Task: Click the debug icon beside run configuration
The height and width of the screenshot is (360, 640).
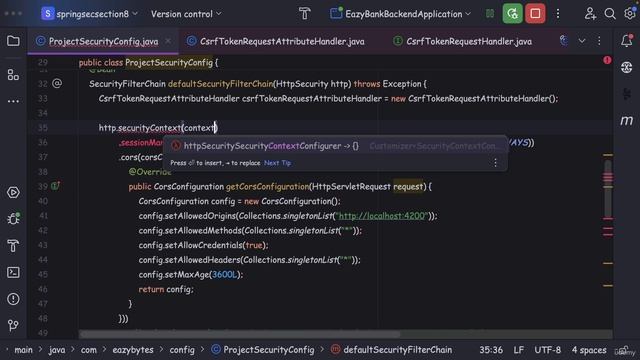Action: click(x=490, y=14)
